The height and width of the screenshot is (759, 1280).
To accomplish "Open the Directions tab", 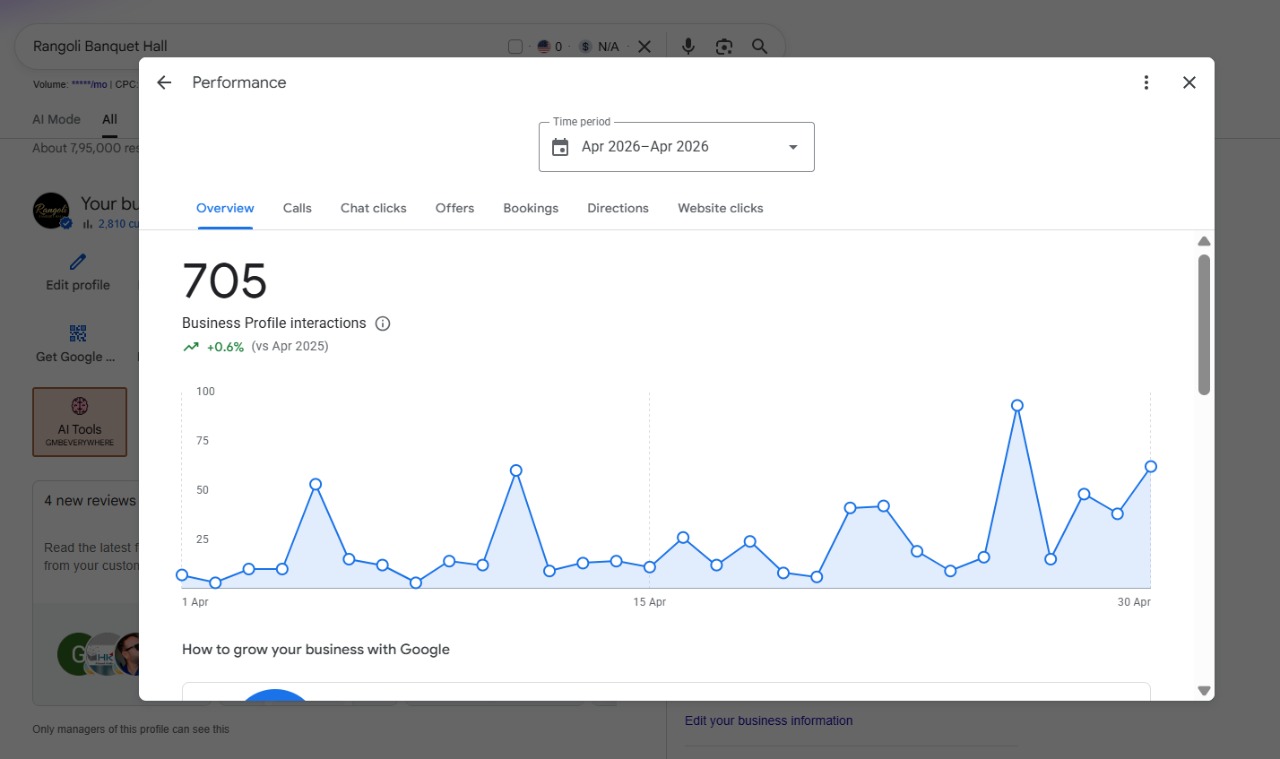I will (x=618, y=208).
